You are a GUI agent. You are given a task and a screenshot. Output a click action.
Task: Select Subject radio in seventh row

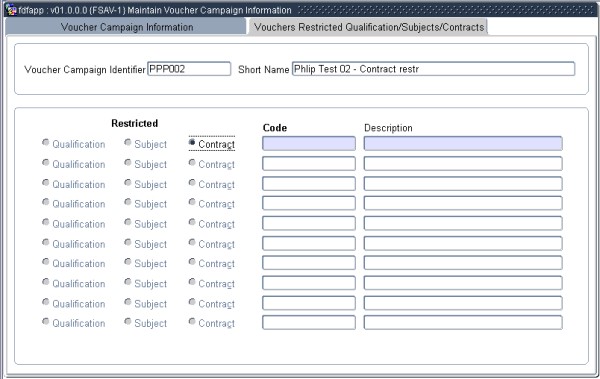128,261
